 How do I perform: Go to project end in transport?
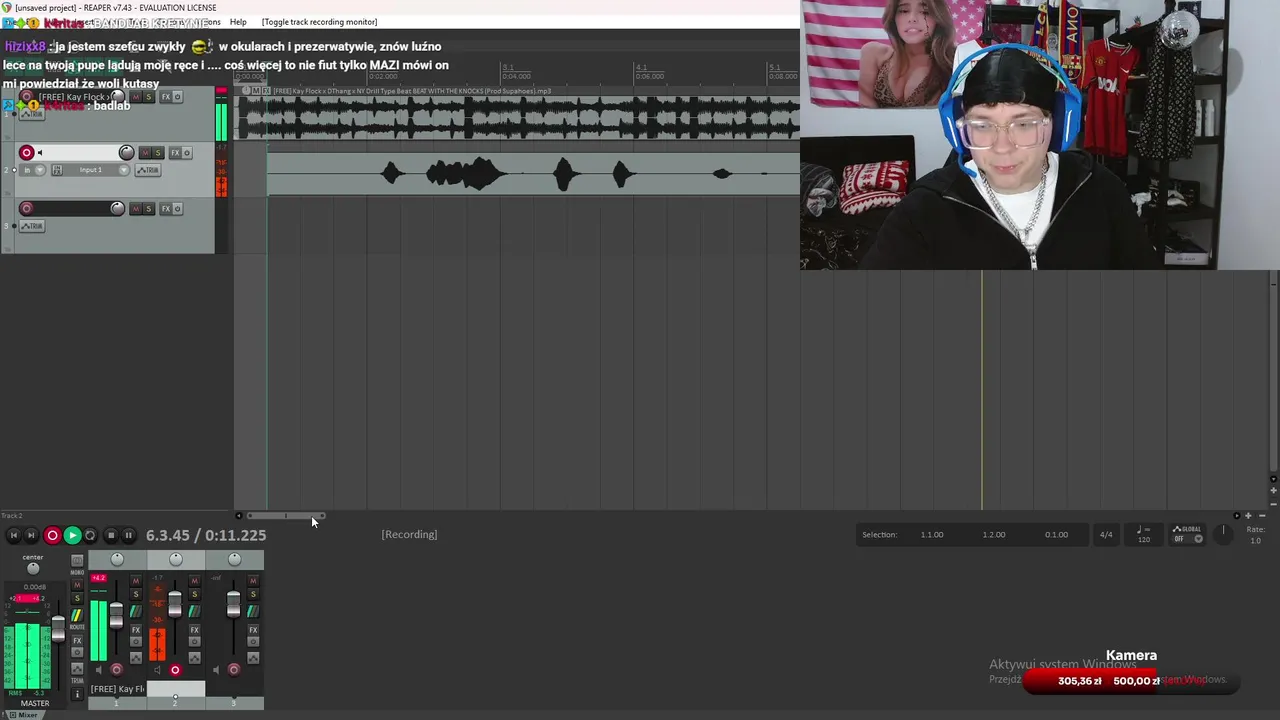pos(31,535)
